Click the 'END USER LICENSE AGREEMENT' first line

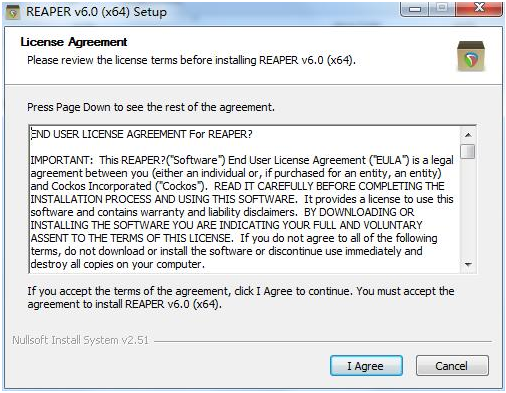(x=142, y=134)
